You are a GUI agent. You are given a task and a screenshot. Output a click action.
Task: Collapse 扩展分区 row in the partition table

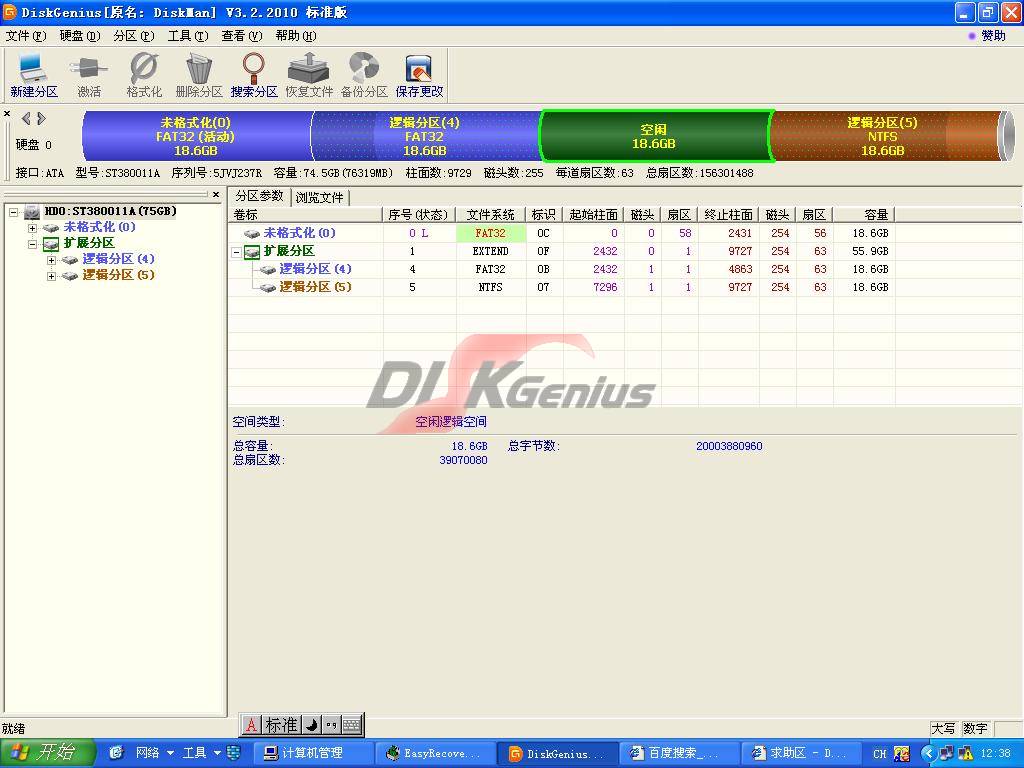pyautogui.click(x=236, y=251)
